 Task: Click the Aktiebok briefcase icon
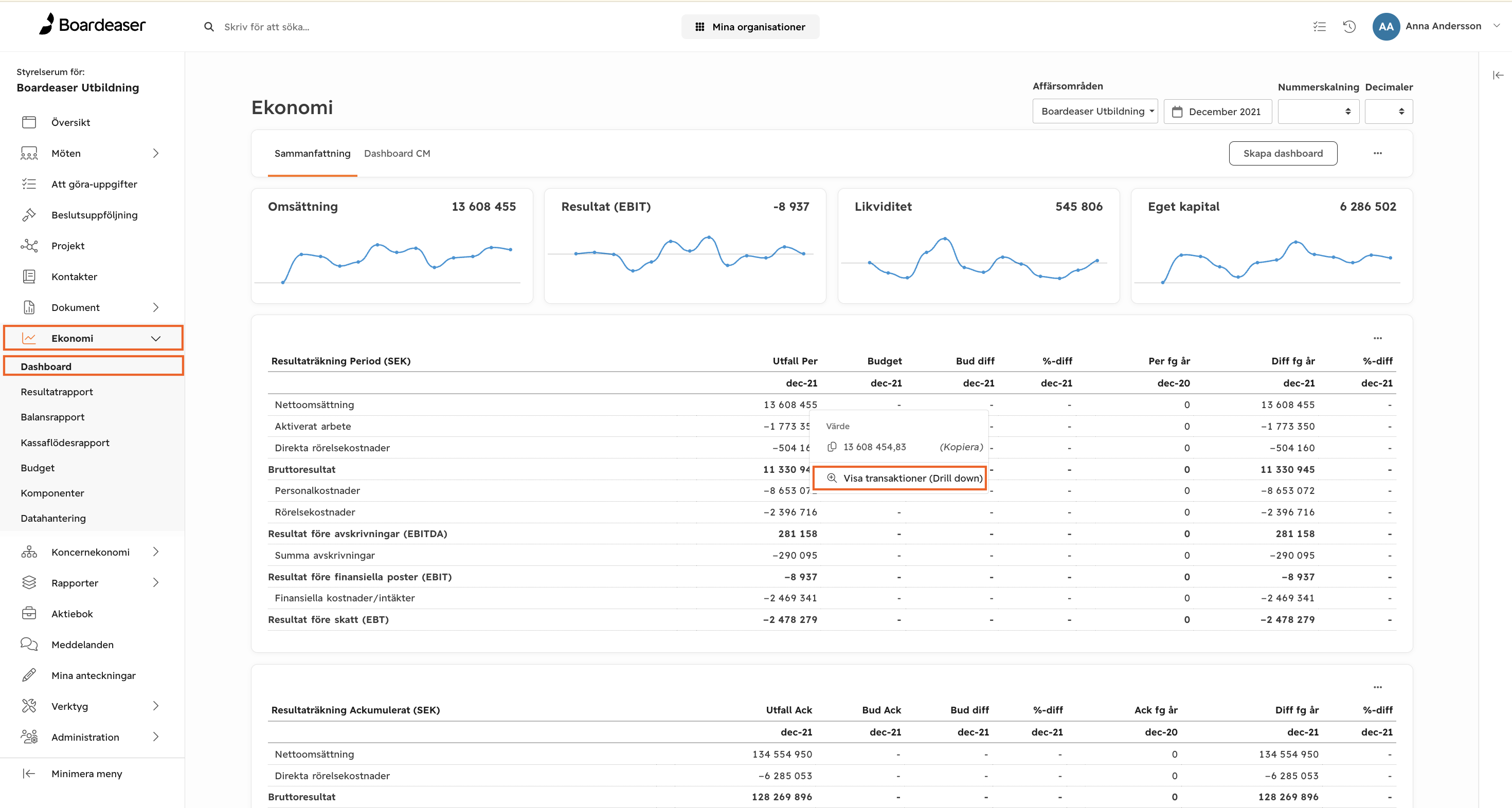pyautogui.click(x=29, y=614)
